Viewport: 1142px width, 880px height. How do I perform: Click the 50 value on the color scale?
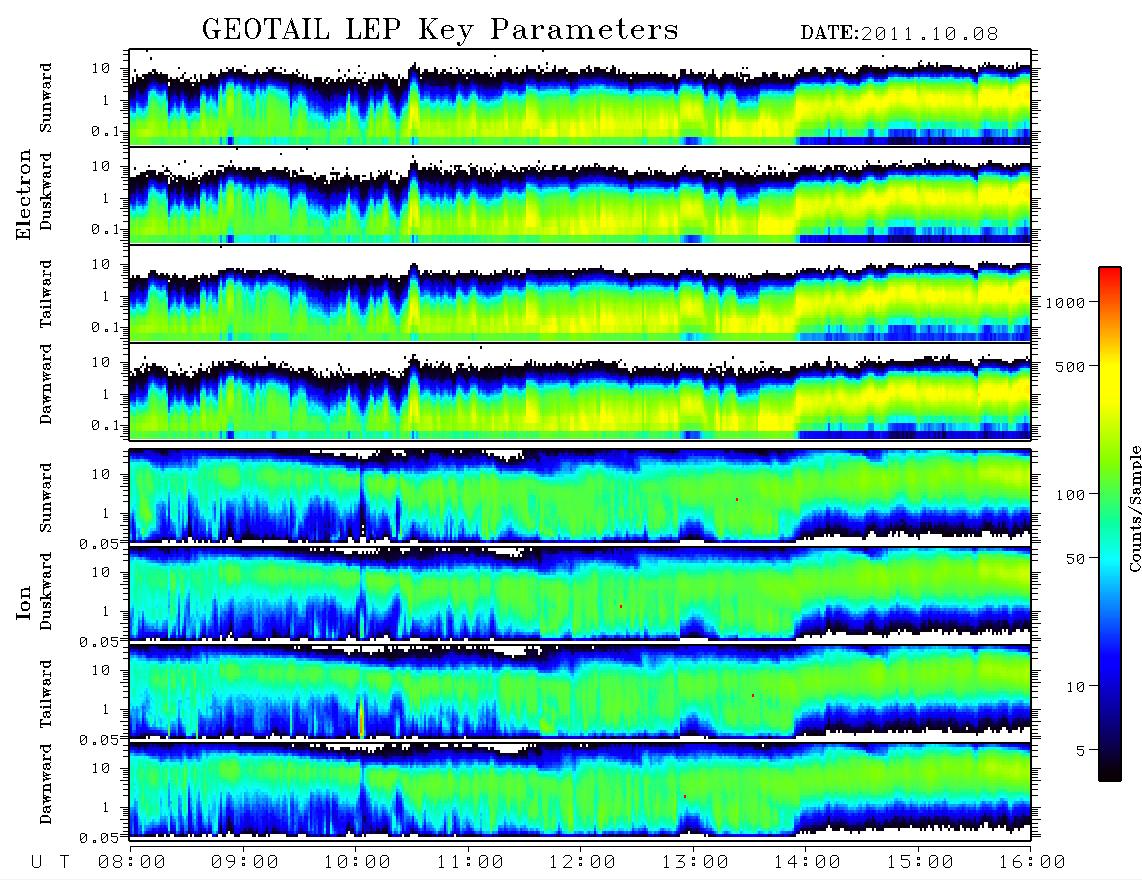(1074, 559)
